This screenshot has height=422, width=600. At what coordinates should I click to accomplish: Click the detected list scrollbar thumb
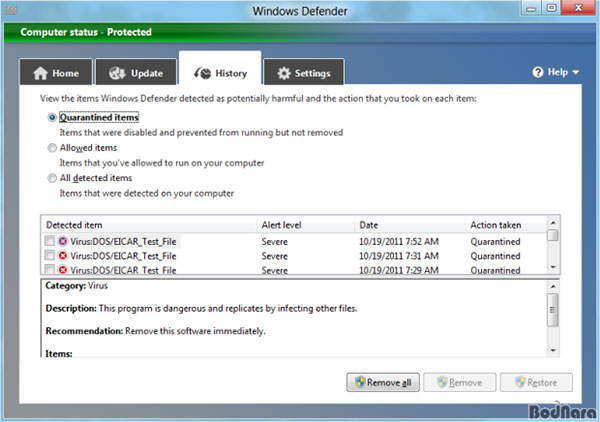(x=553, y=235)
